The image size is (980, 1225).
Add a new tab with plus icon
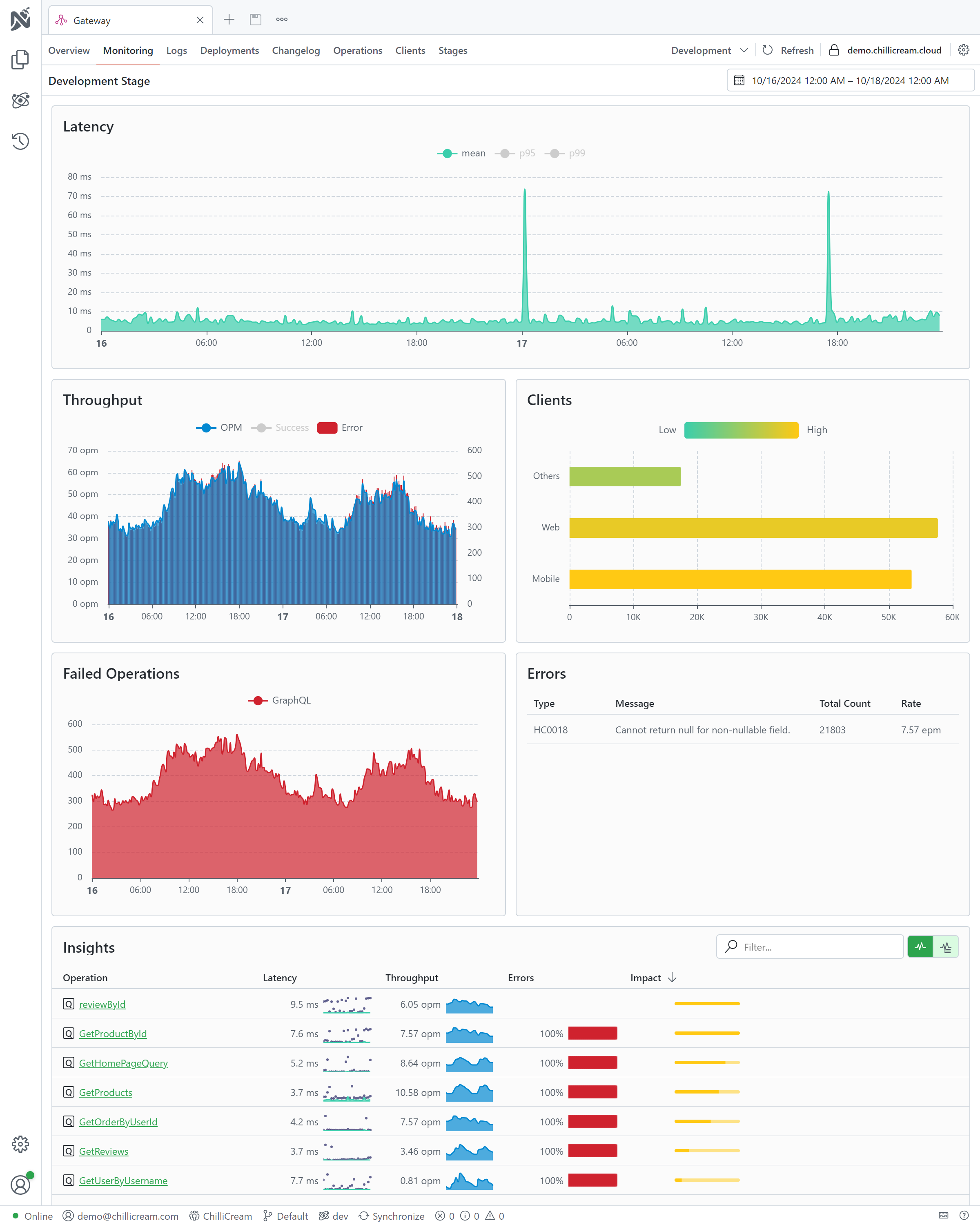click(x=229, y=20)
